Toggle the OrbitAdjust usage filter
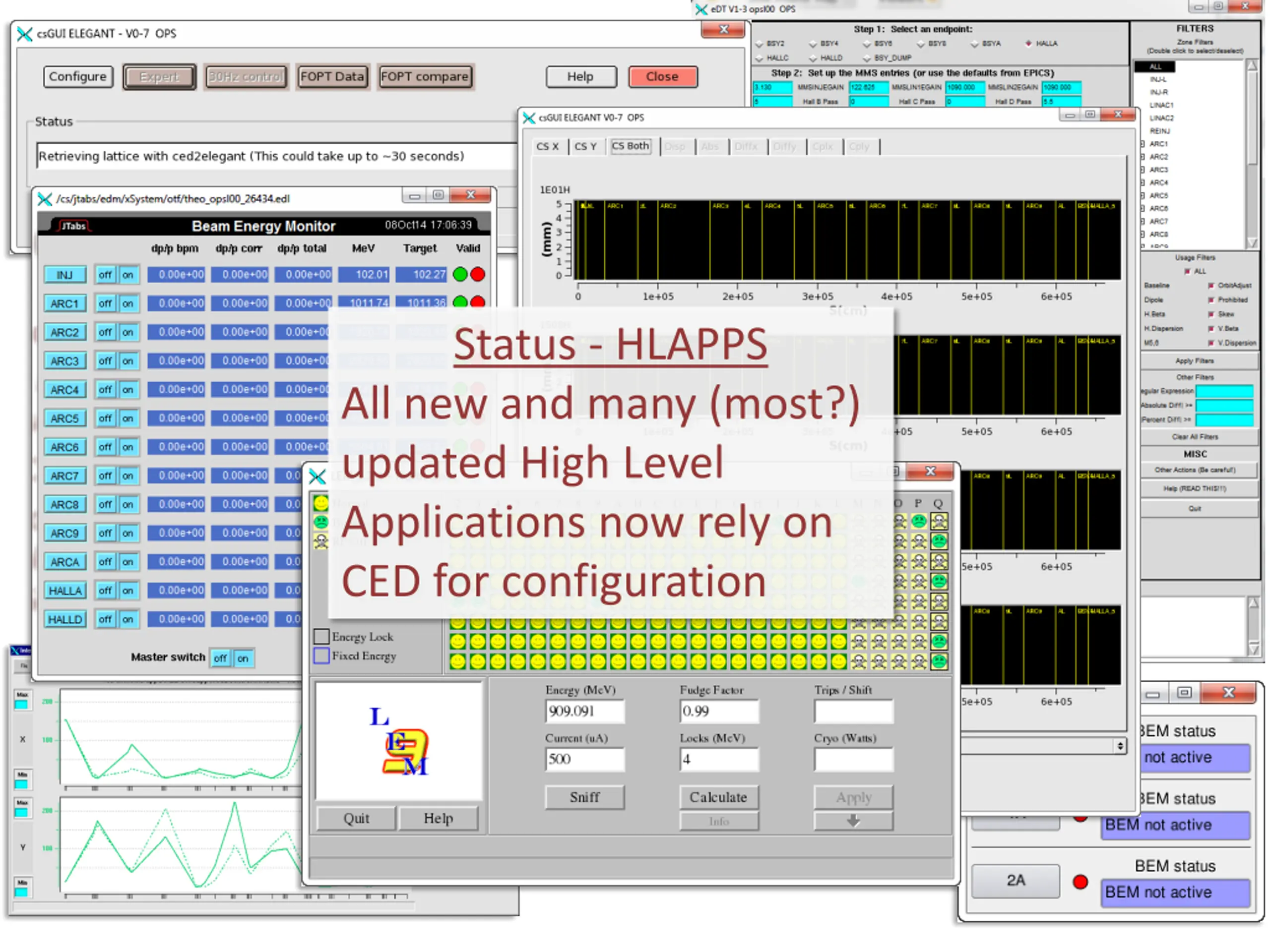Image resolution: width=1270 pixels, height=952 pixels. click(x=1211, y=286)
